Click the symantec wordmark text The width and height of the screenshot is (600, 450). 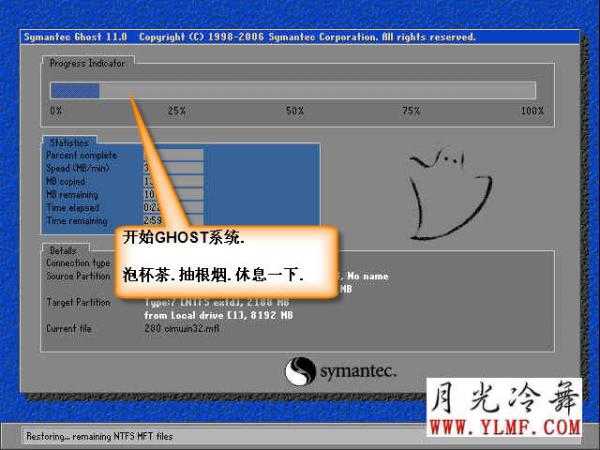tap(358, 371)
